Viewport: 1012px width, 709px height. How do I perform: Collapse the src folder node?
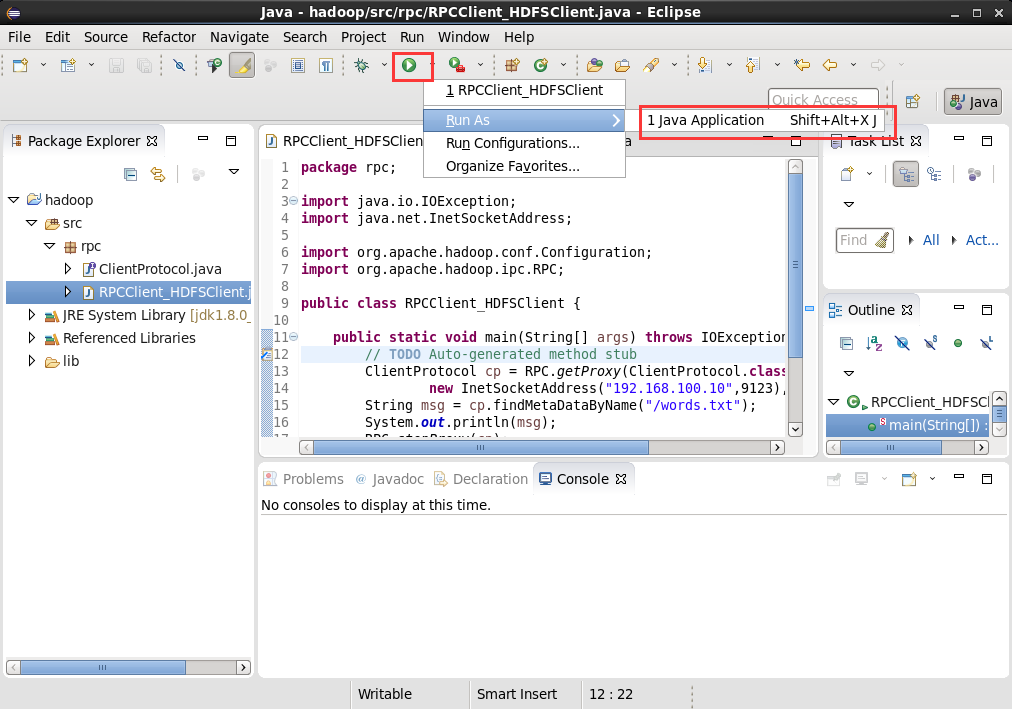click(x=32, y=223)
